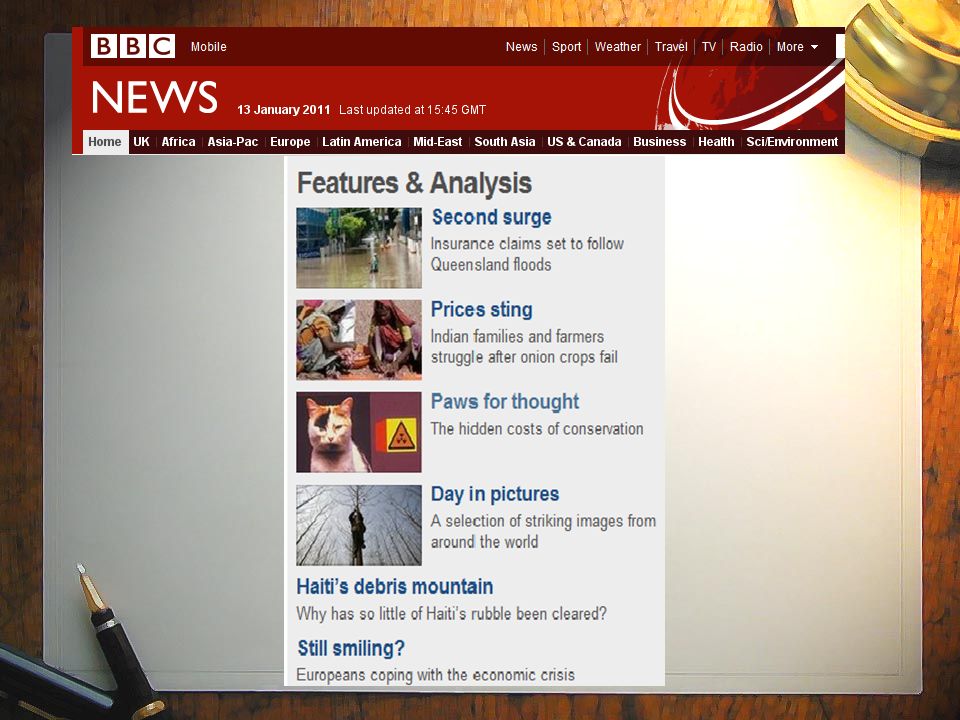Click the Features & Analysis heading
The width and height of the screenshot is (960, 720).
click(414, 183)
